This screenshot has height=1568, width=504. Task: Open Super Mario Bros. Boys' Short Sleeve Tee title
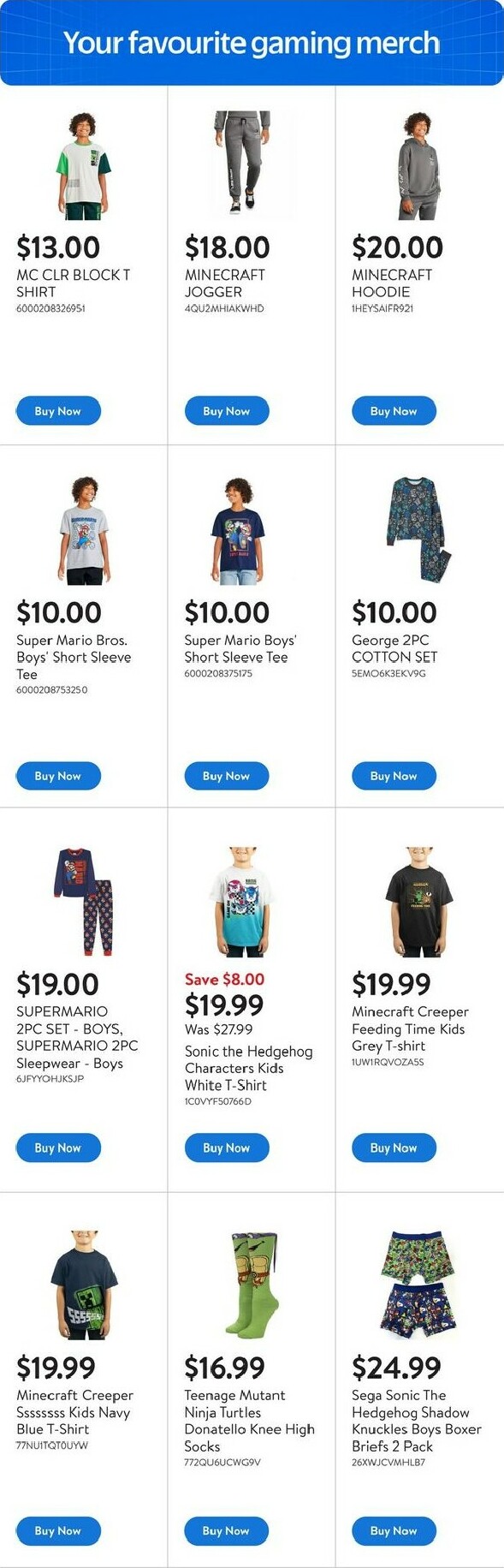point(74,657)
